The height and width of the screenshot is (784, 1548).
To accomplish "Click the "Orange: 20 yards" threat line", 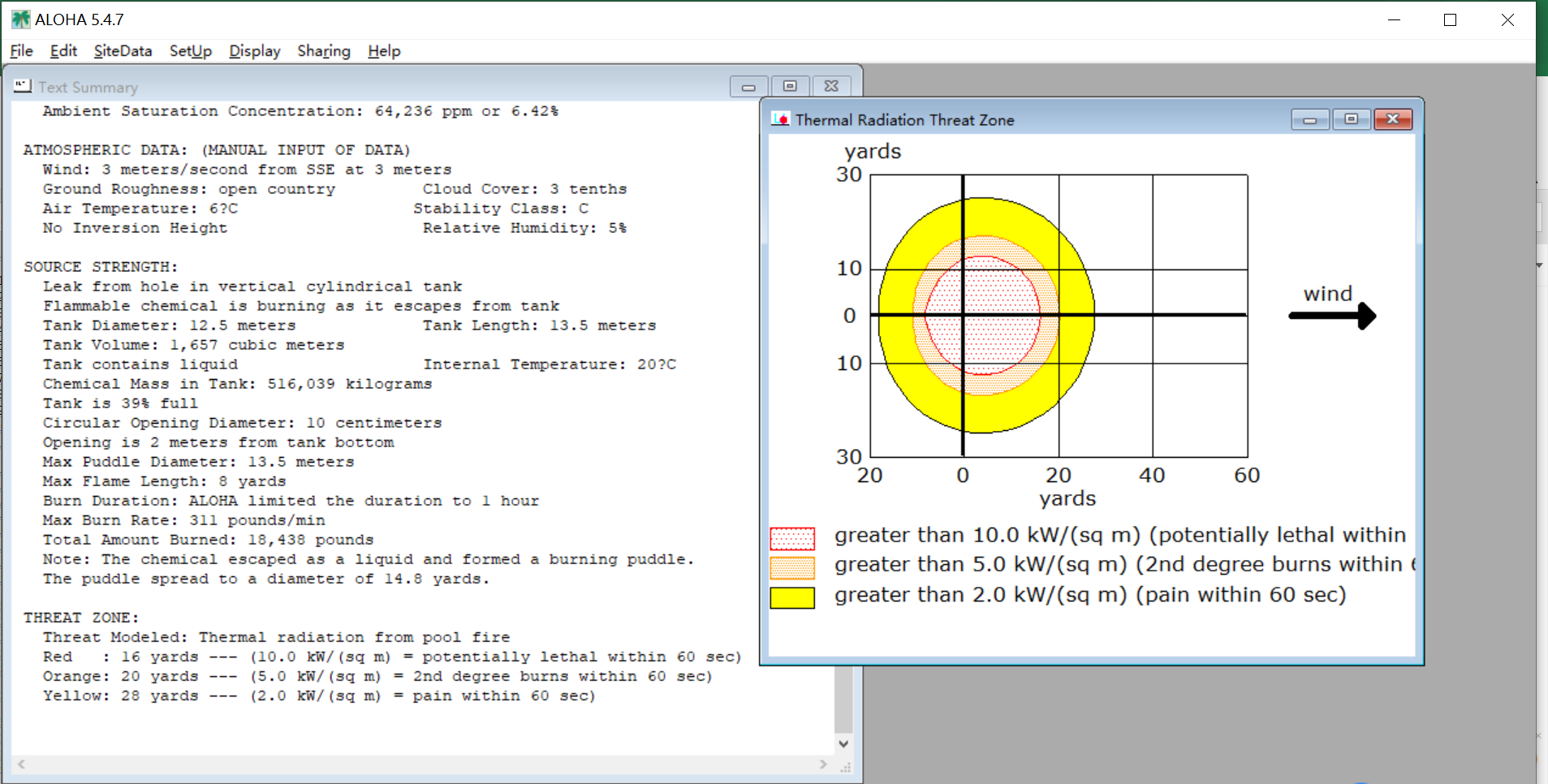I will click(x=377, y=676).
